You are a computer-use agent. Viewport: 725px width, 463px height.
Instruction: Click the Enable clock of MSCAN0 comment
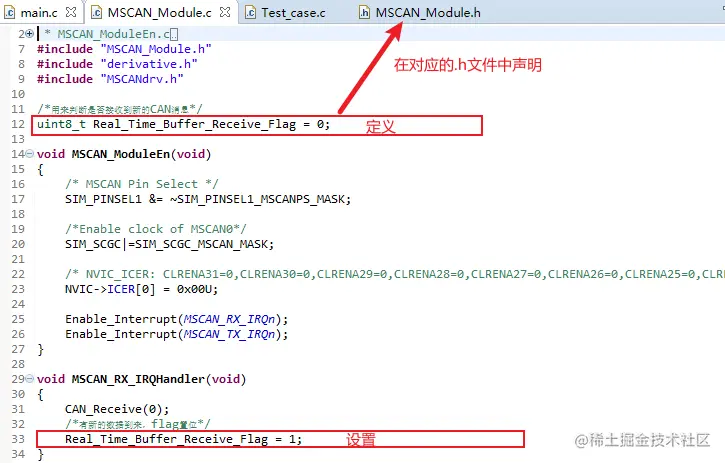156,228
